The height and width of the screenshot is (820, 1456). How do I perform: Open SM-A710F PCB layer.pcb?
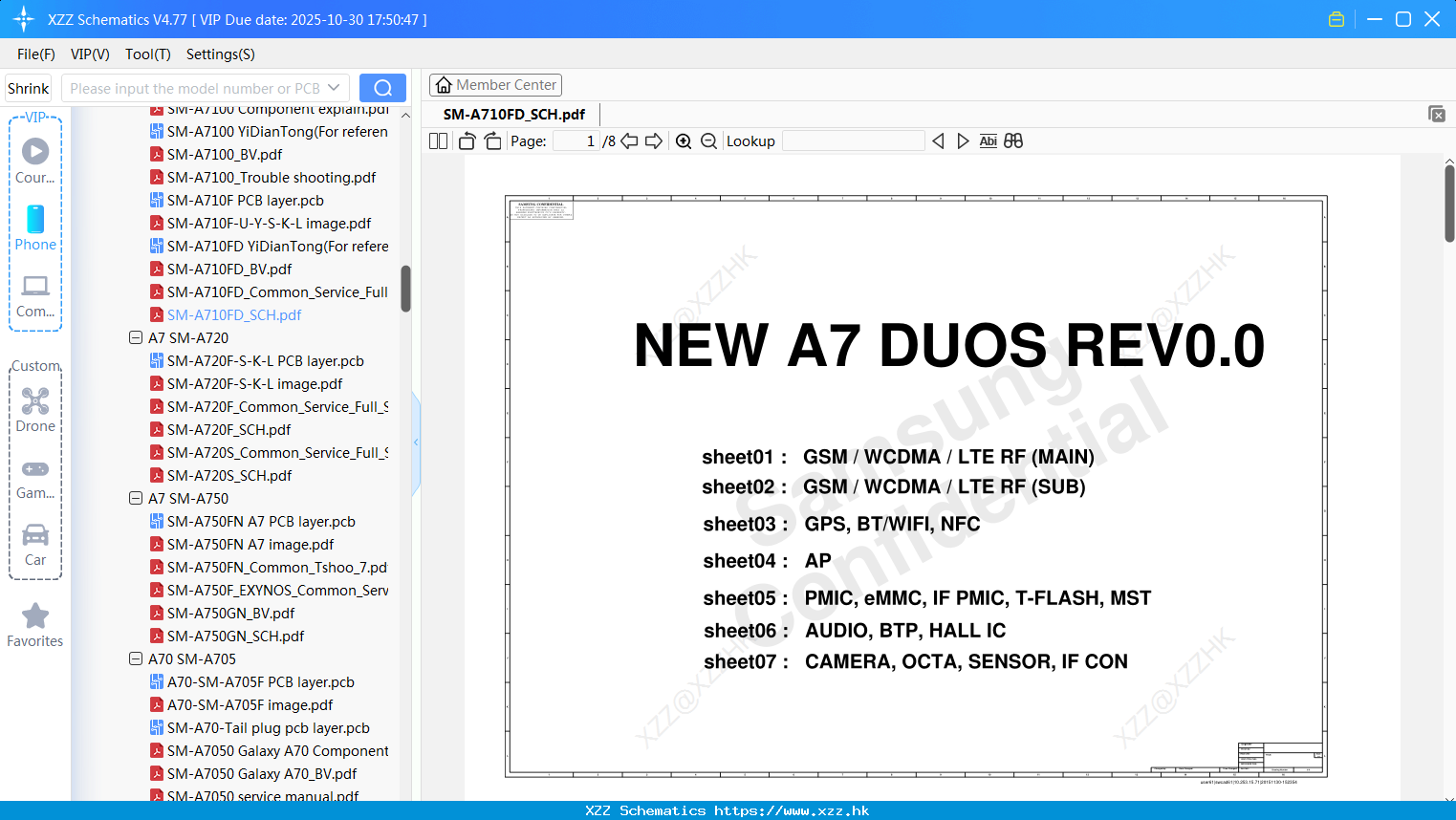[246, 200]
